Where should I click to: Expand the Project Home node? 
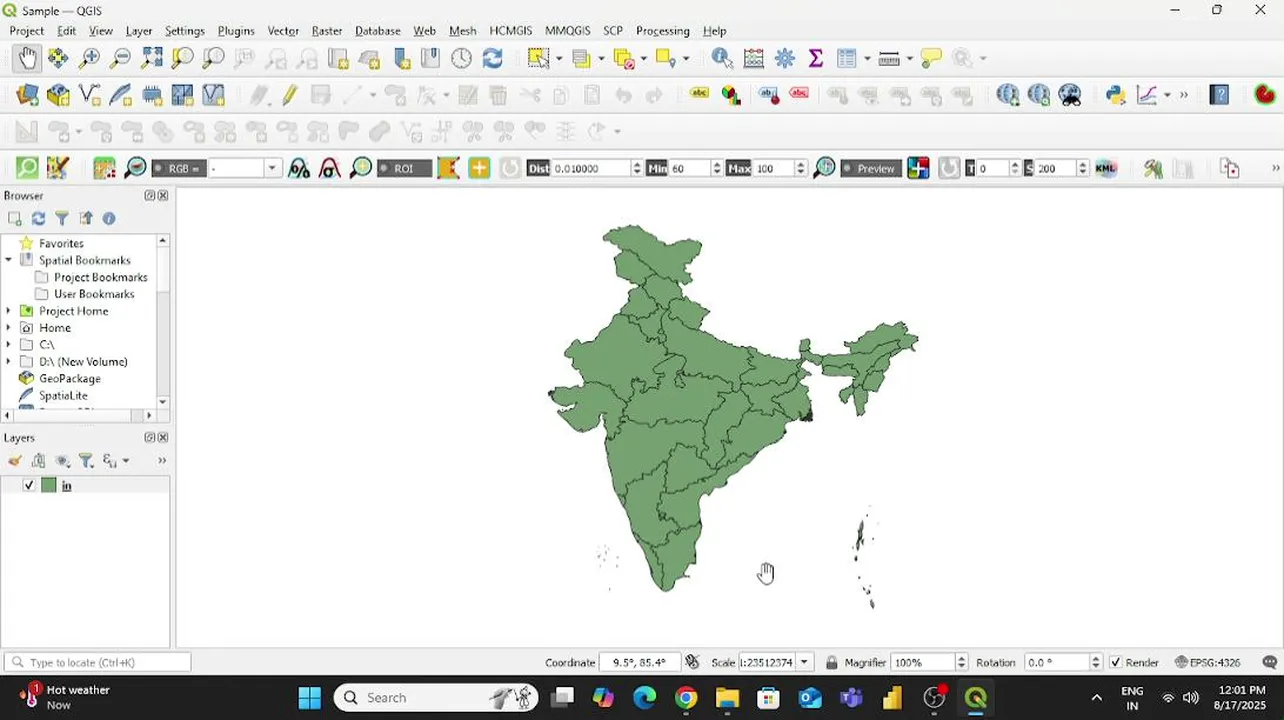[9, 311]
